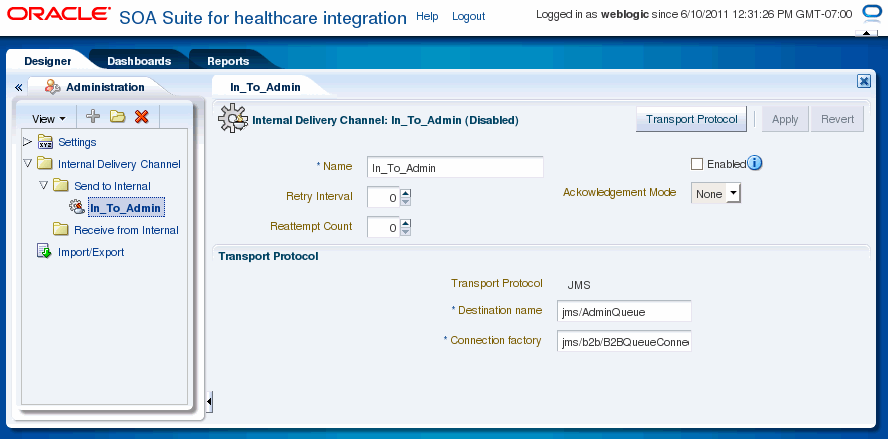Click the green plus Create icon
The height and width of the screenshot is (439, 888).
[x=93, y=117]
